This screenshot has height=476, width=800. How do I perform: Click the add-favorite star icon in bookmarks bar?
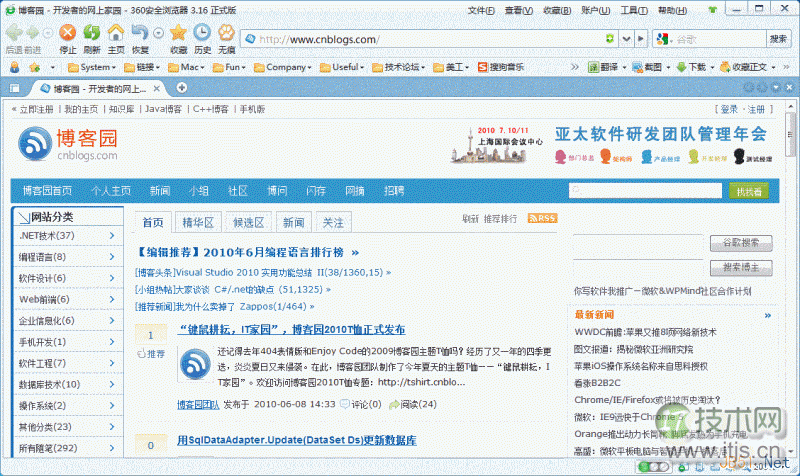(x=35, y=67)
